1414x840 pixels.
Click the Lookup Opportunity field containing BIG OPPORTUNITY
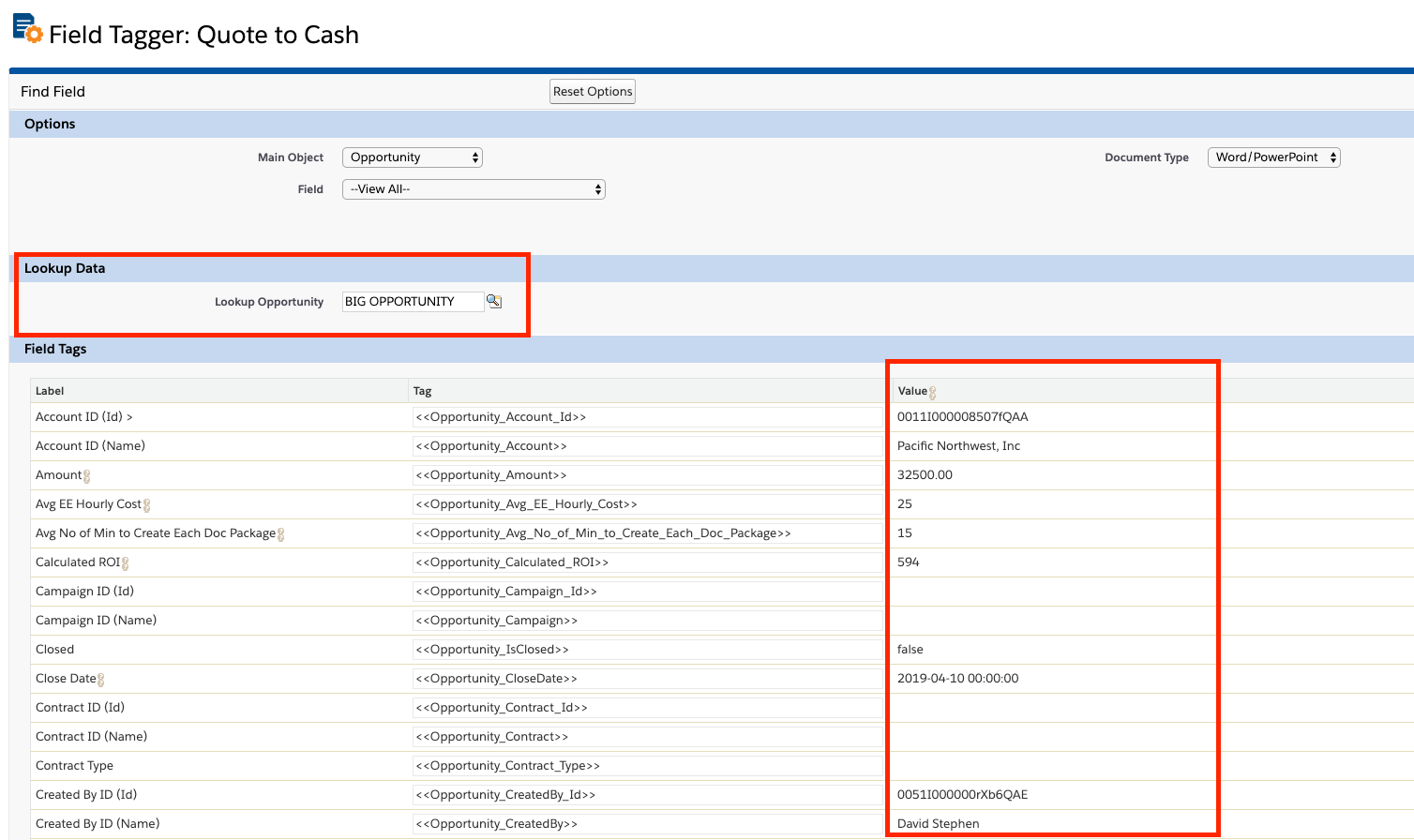[414, 301]
